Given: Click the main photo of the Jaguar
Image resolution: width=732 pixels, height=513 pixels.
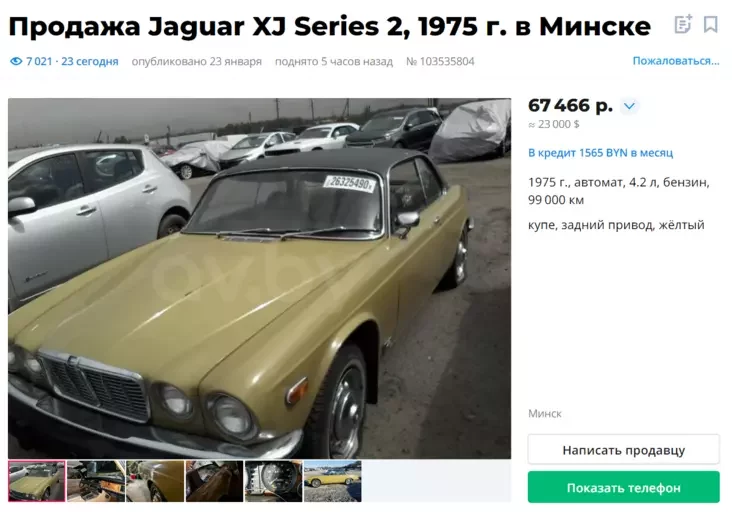Looking at the screenshot, I should pos(260,278).
